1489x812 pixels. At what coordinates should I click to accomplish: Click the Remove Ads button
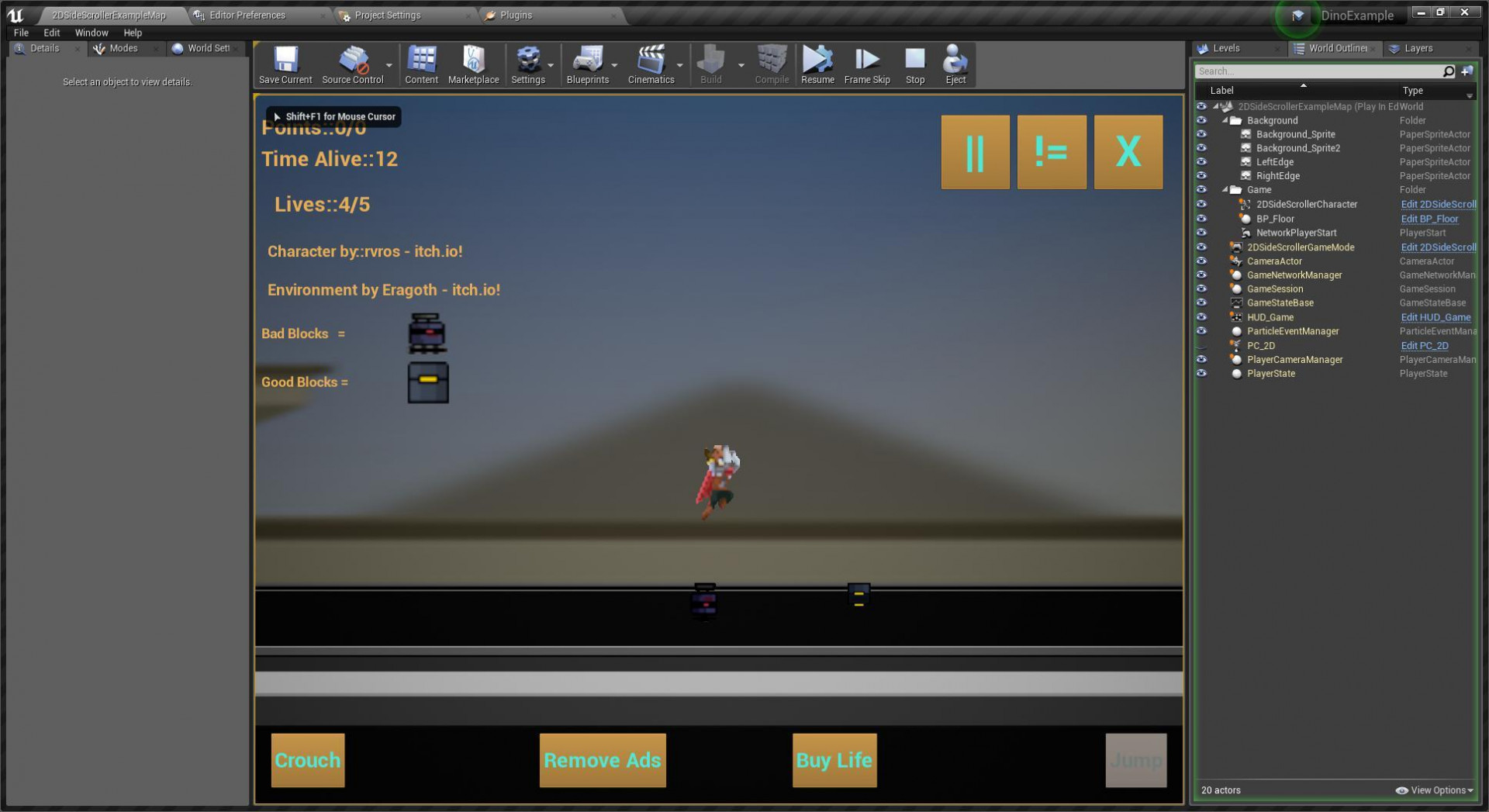[x=603, y=760]
